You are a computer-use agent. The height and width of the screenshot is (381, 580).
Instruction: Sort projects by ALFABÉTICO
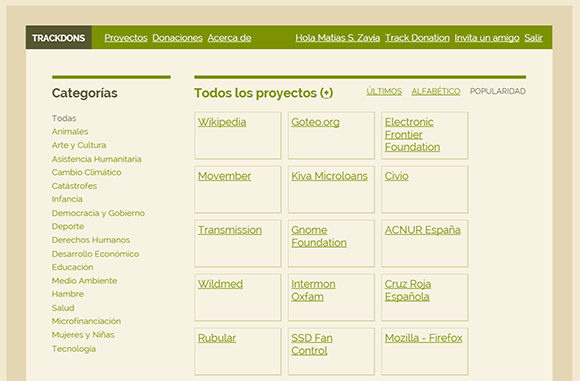(x=436, y=91)
